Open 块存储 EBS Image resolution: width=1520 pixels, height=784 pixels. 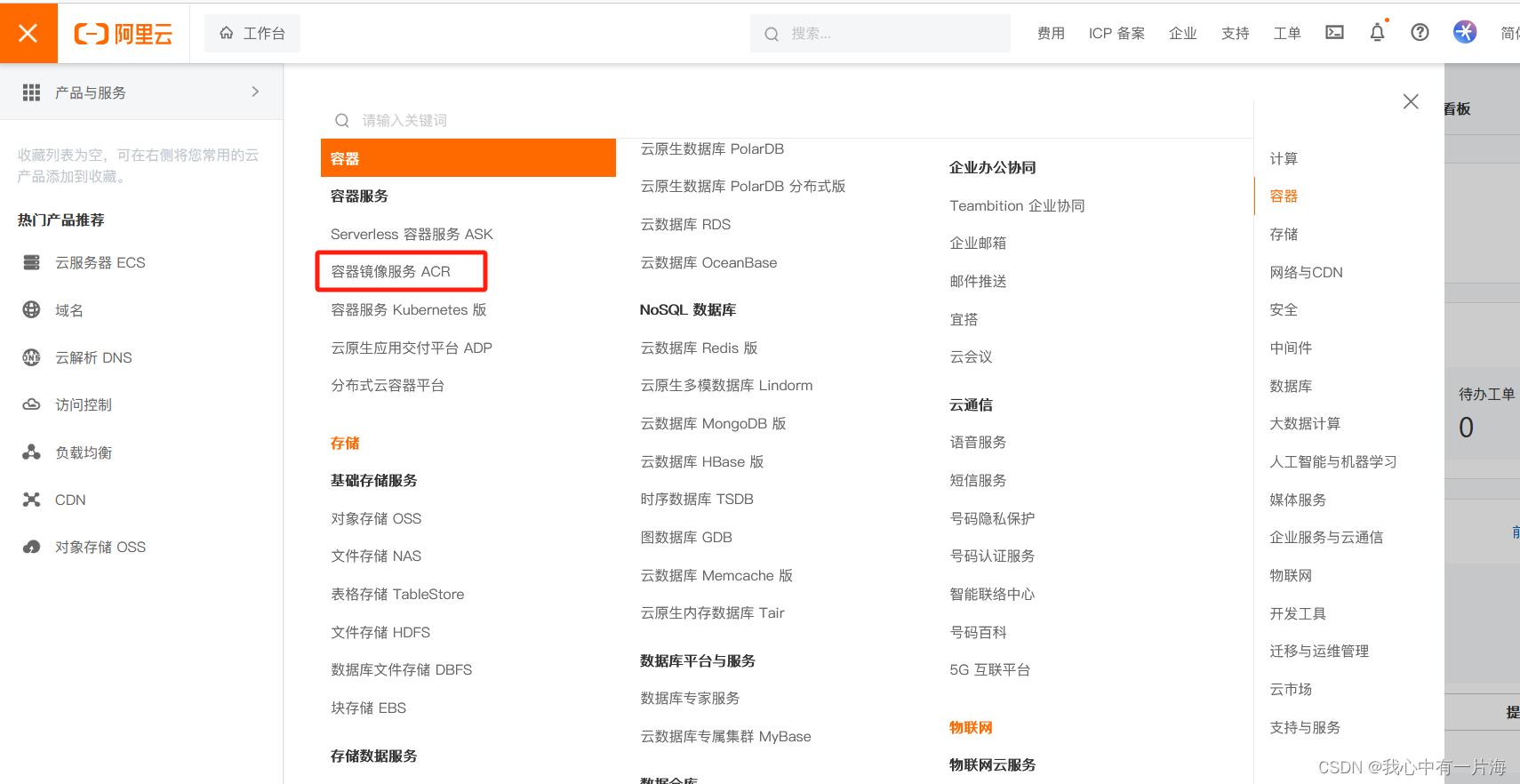[368, 708]
